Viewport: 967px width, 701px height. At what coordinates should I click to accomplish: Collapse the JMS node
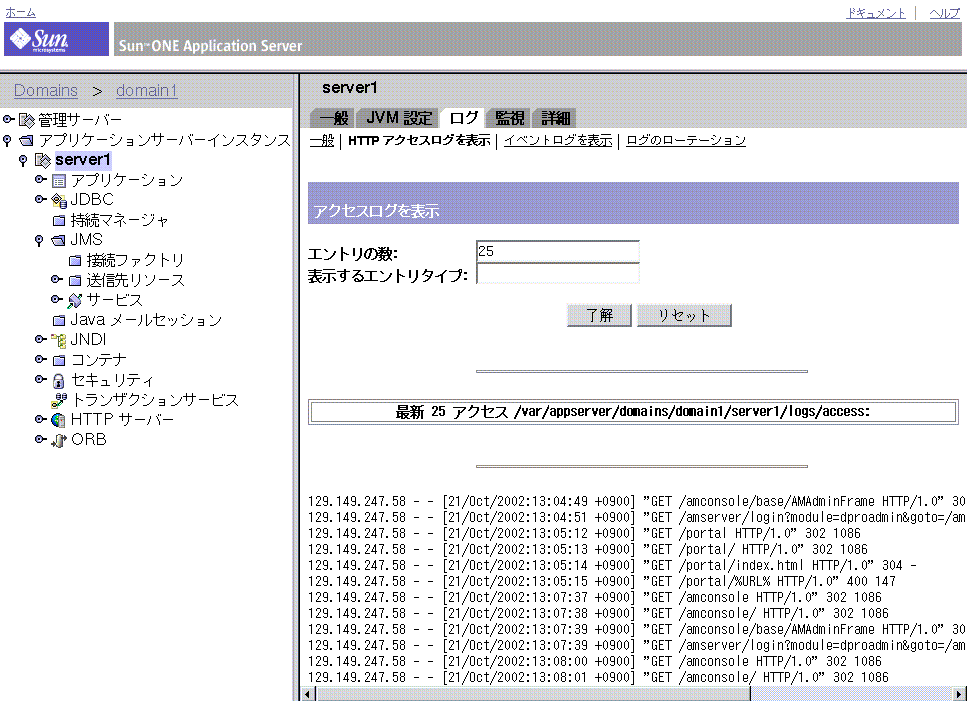39,240
